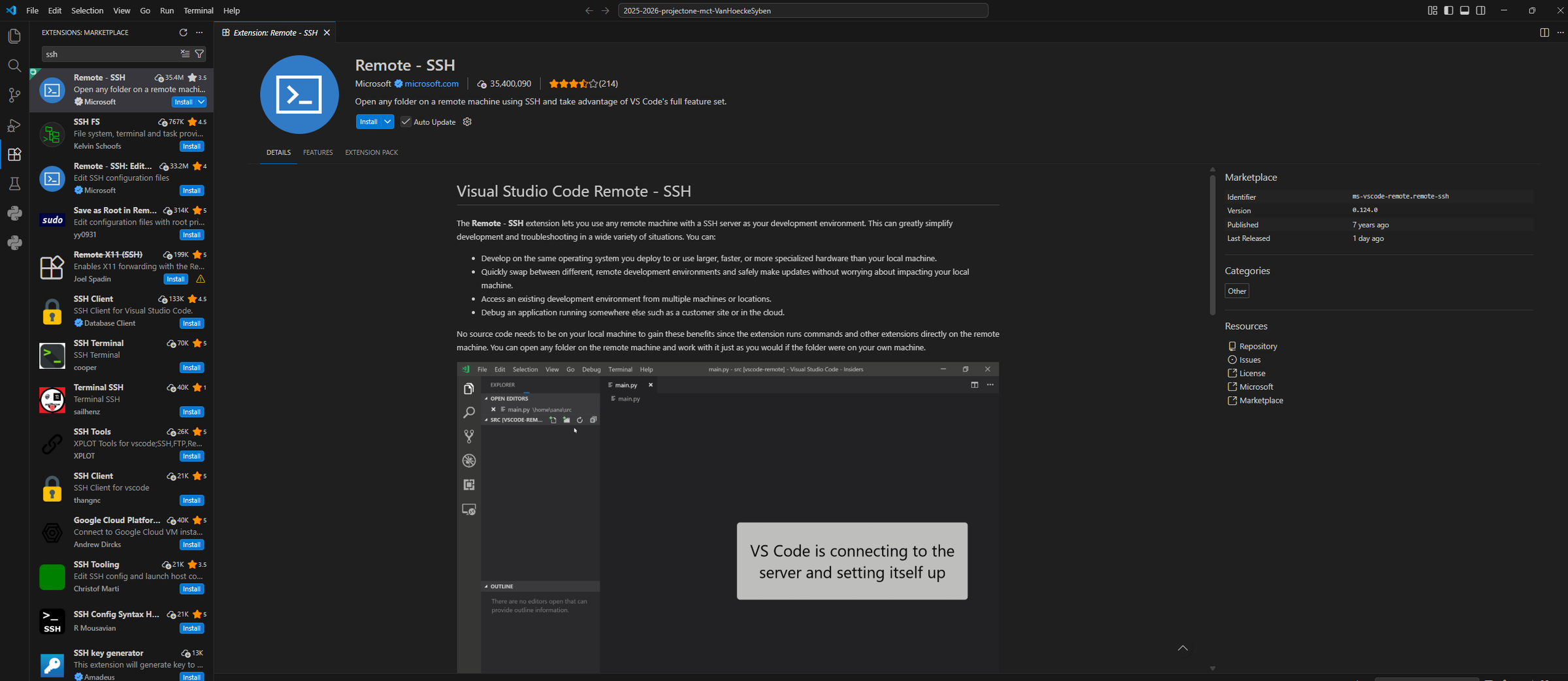The height and width of the screenshot is (681, 1568).
Task: Select SSH Config Syntax Highlighter item
Action: coord(122,621)
